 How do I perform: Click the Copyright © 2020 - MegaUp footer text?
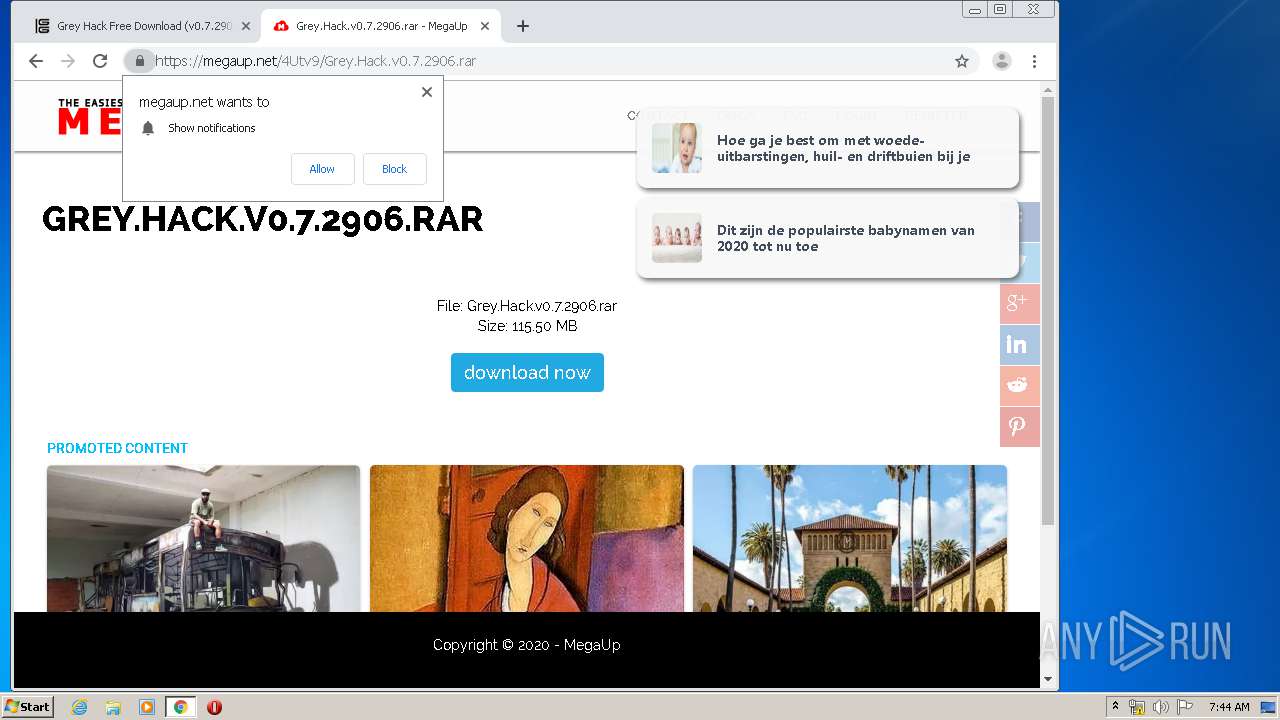point(527,645)
